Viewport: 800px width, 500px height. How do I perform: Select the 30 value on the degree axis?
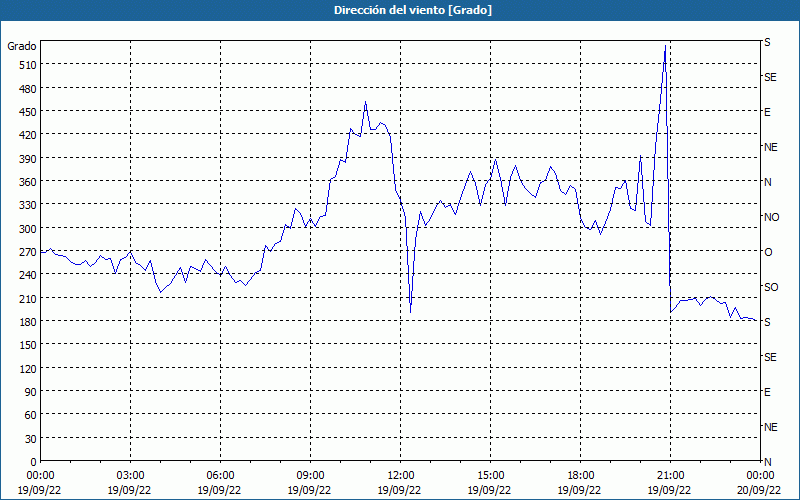click(31, 438)
